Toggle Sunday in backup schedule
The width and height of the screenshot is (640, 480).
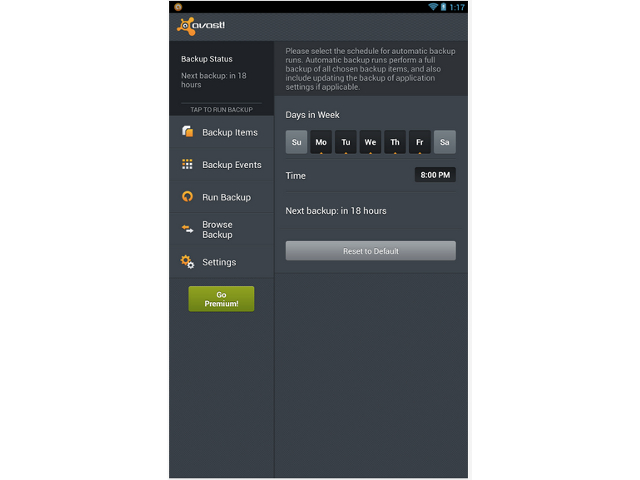296,142
